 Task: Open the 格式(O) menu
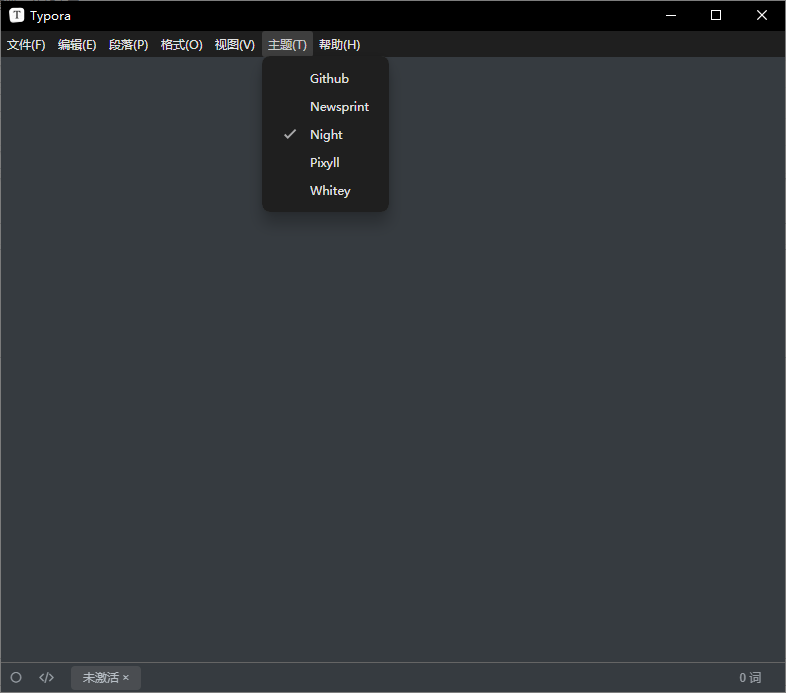pos(181,45)
